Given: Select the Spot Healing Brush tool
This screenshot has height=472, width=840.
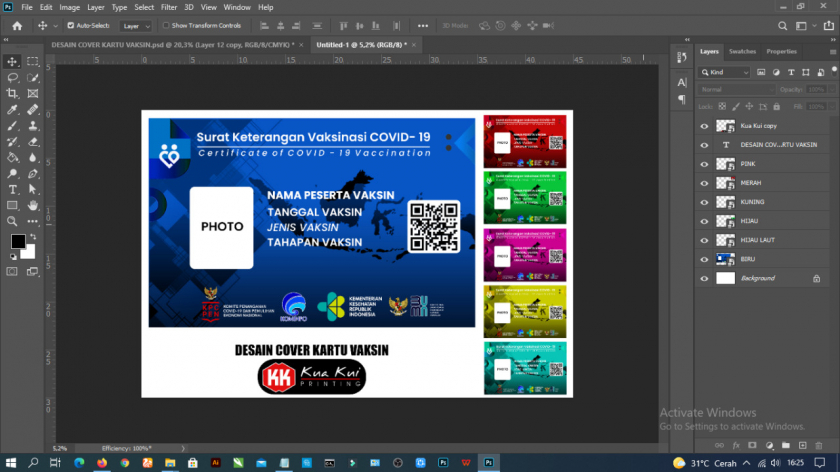Looking at the screenshot, I should 33,110.
